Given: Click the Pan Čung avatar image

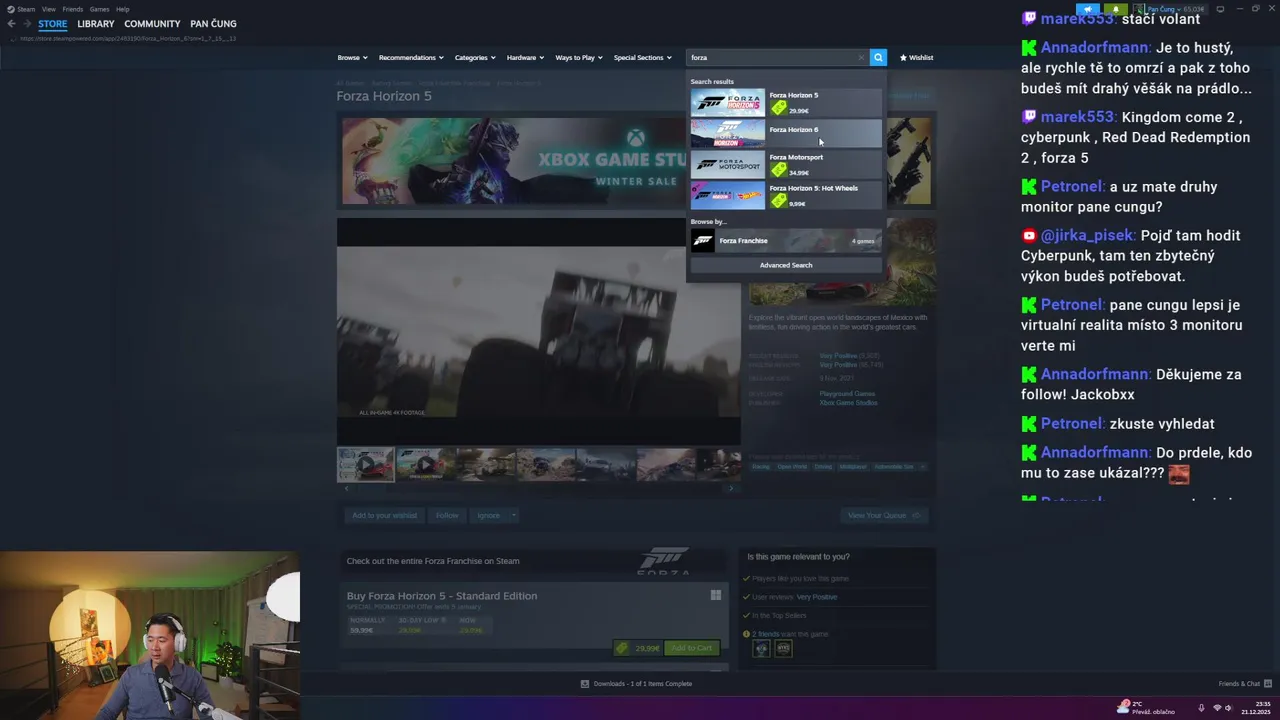Looking at the screenshot, I should (x=1138, y=9).
